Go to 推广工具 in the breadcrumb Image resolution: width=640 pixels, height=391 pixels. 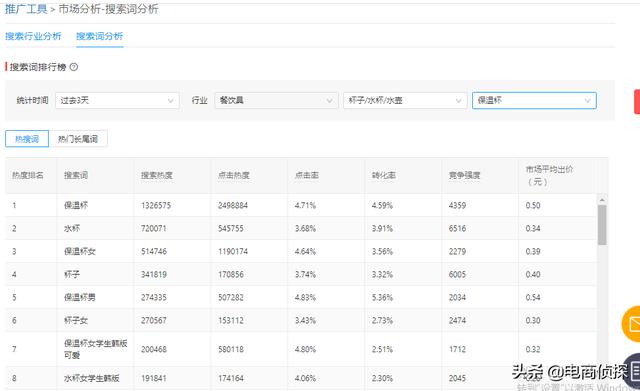[x=26, y=9]
